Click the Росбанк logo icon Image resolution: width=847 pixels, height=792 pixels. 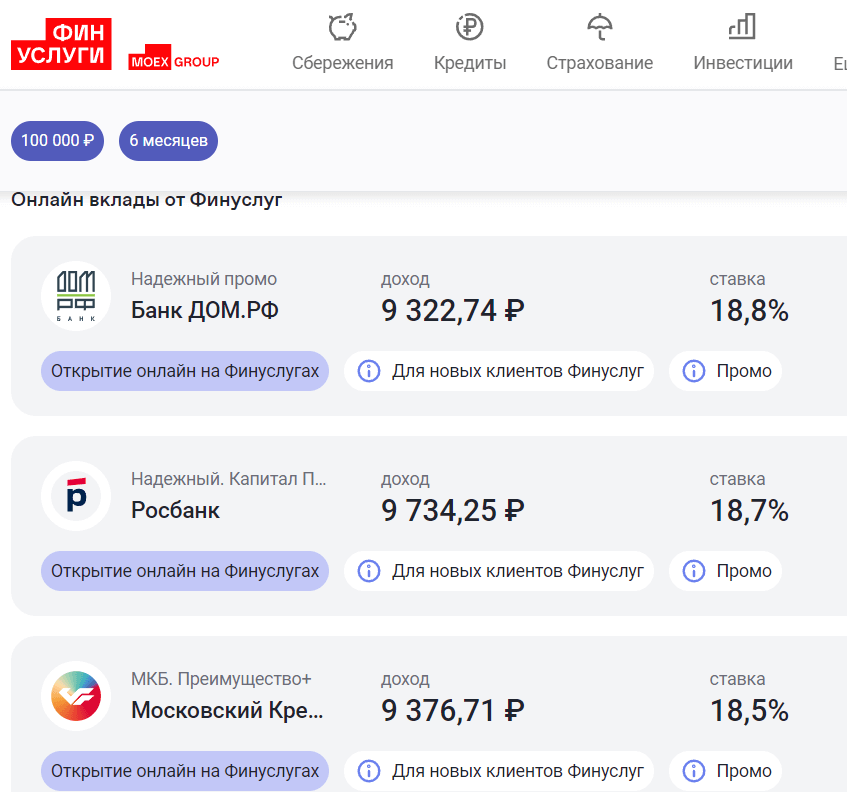(77, 495)
